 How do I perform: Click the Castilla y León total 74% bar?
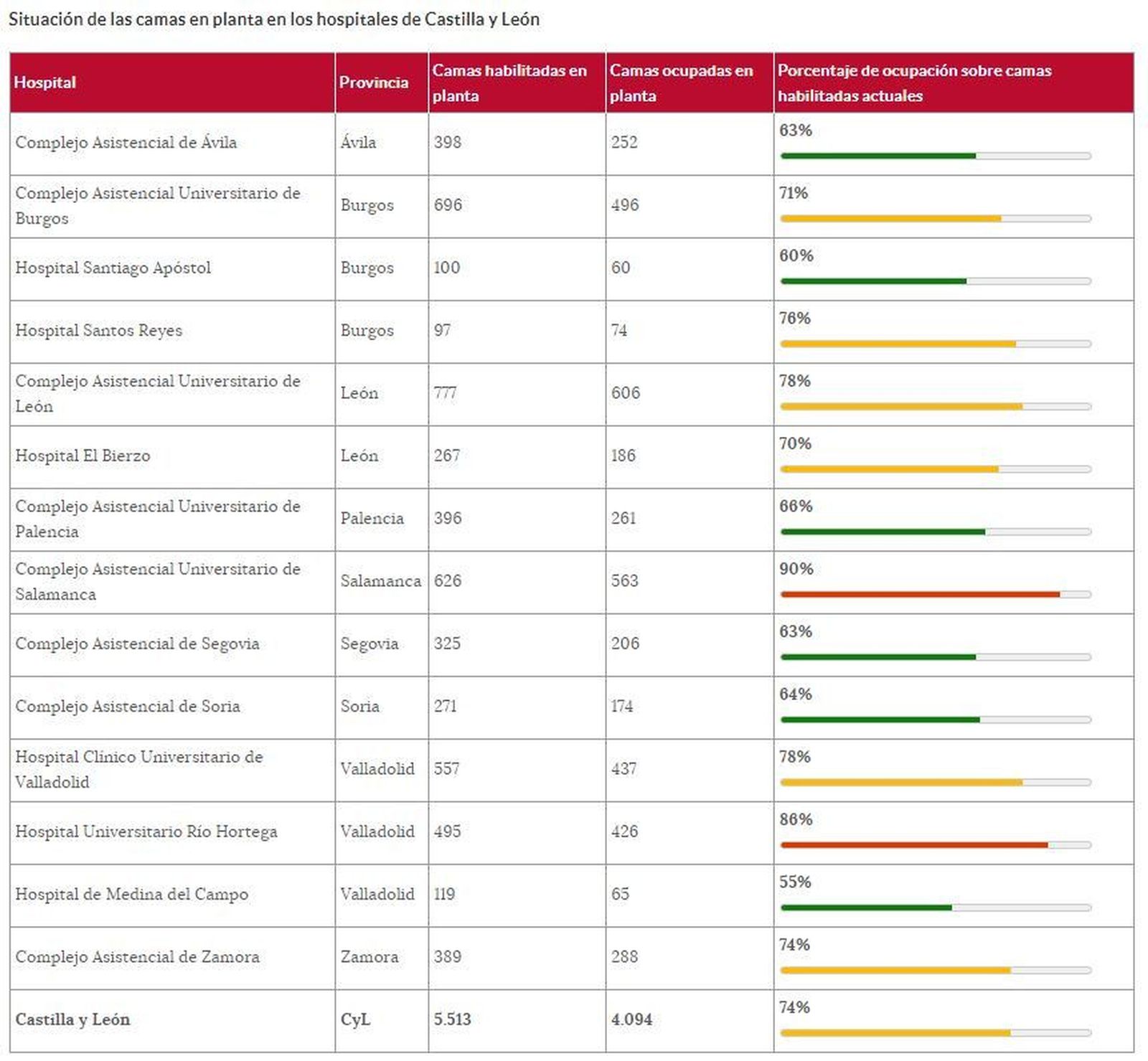click(x=895, y=1033)
